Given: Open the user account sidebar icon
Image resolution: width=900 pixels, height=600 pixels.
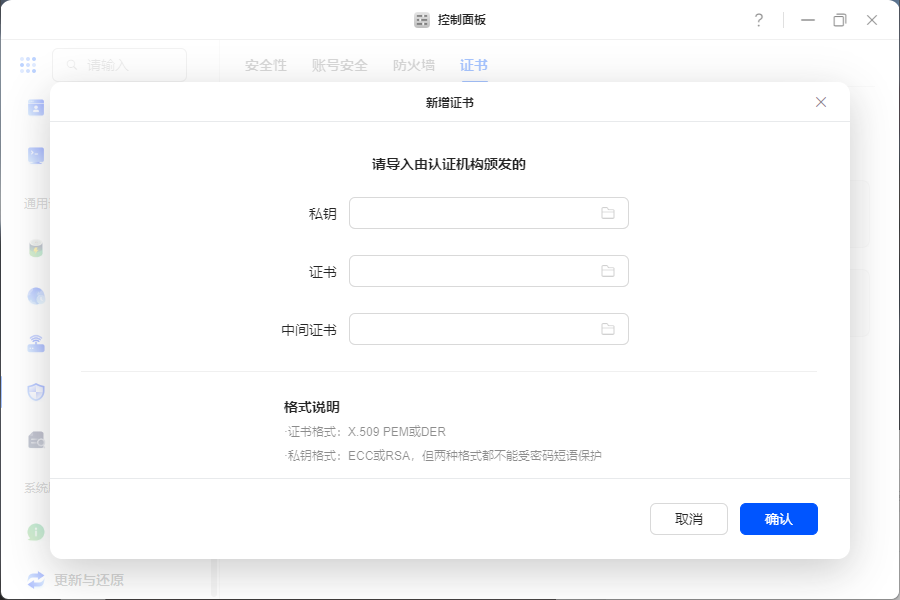Looking at the screenshot, I should [36, 107].
